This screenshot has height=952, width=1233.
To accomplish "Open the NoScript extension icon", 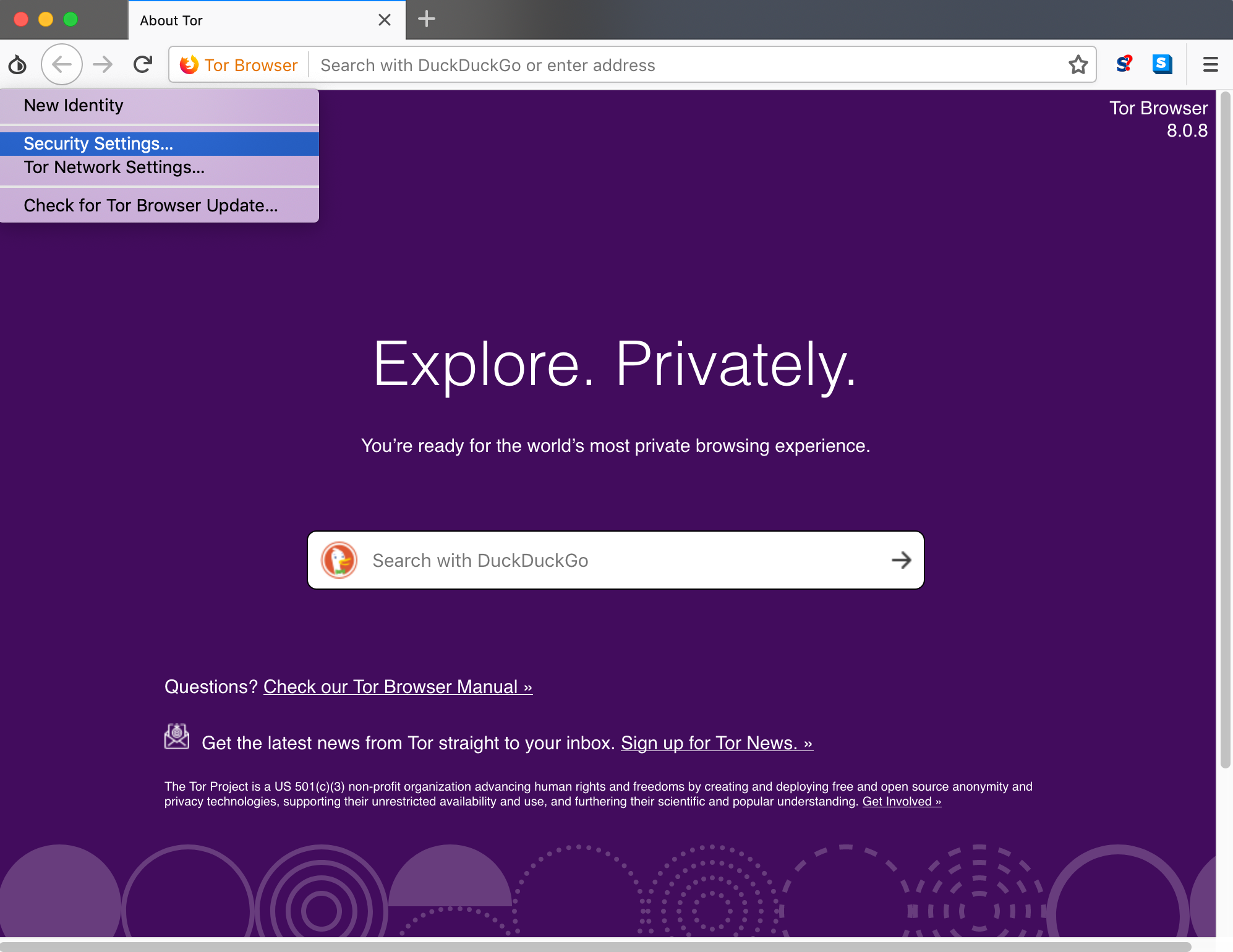I will (x=1124, y=64).
